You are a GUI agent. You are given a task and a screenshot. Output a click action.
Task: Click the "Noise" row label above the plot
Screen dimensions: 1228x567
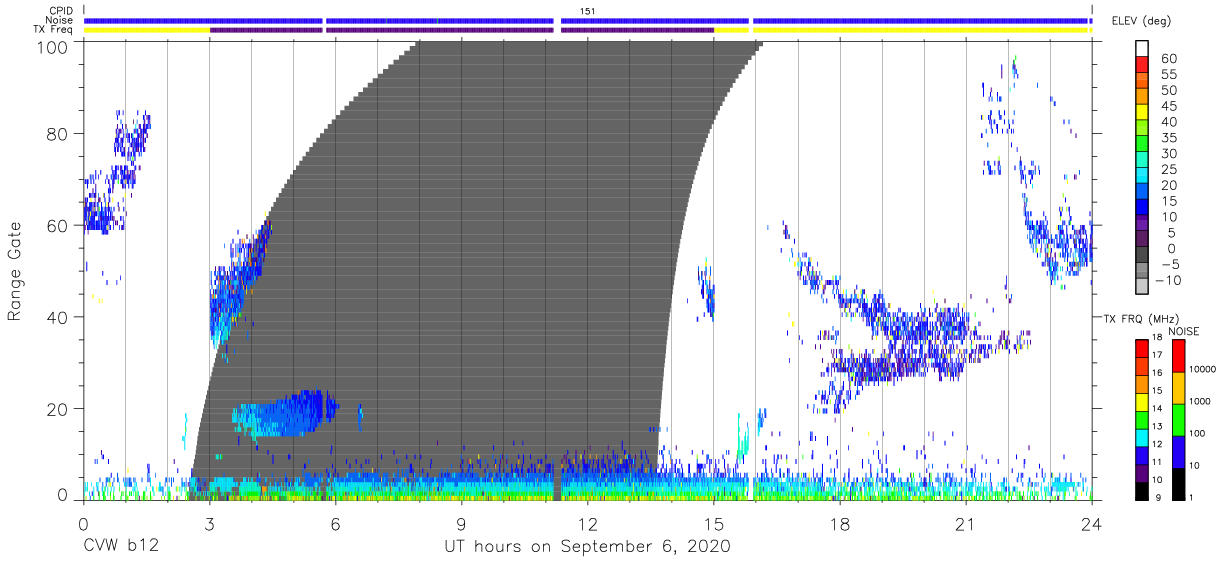[x=60, y=20]
